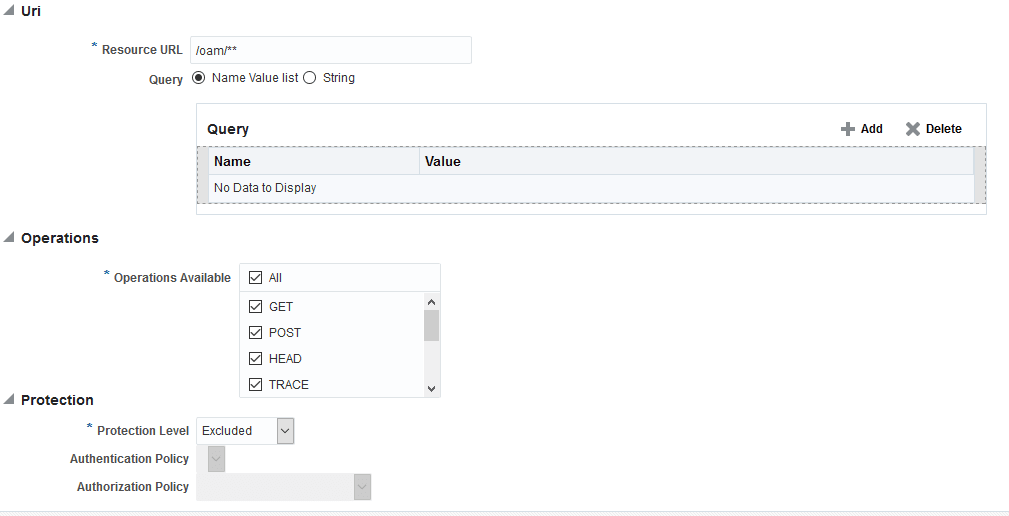
Task: Uncheck the POST operation checkbox
Action: (255, 333)
